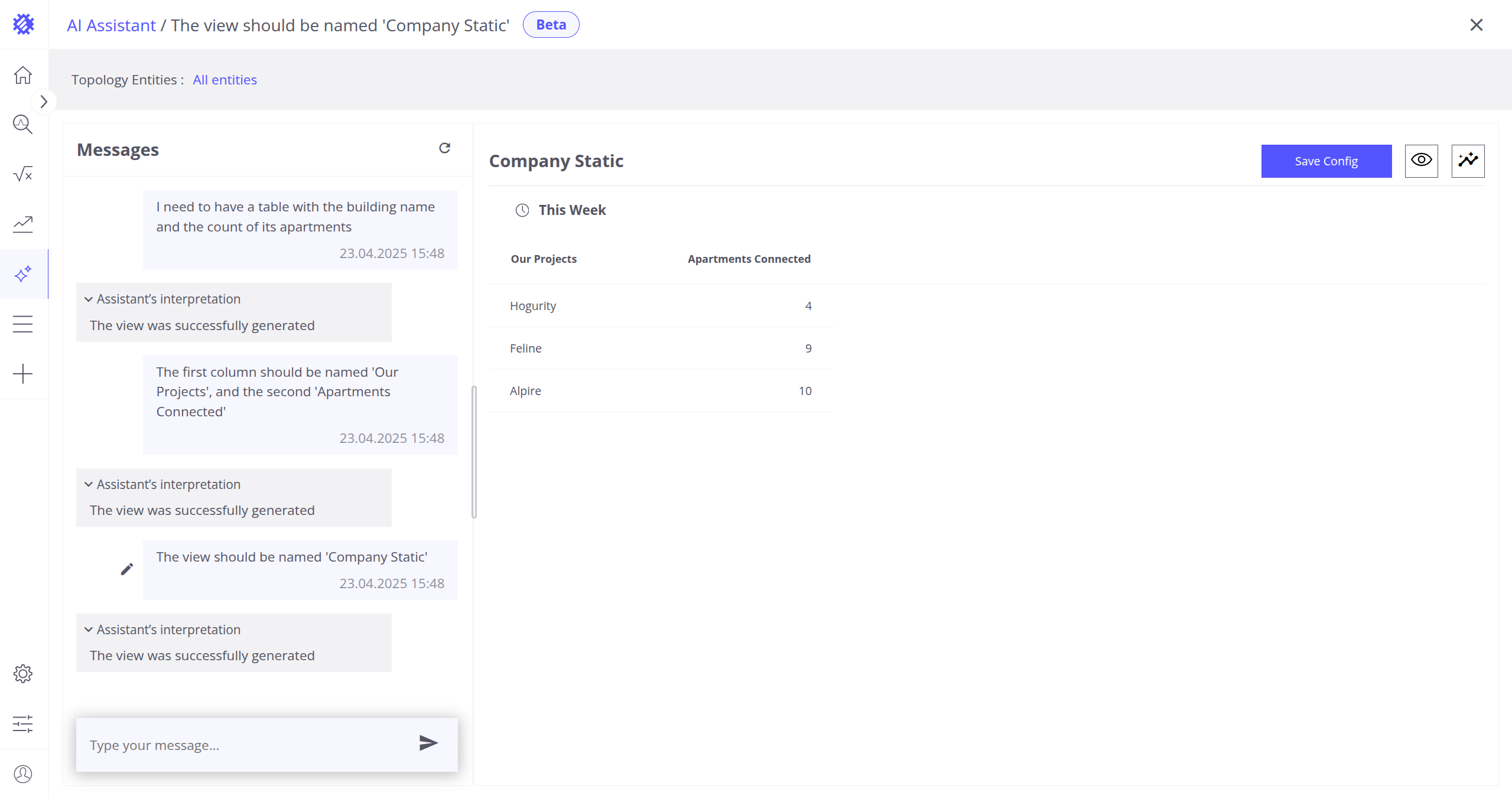Screen dimensions: 1512x799
Task: Click the Type your message input field
Action: pos(248,745)
